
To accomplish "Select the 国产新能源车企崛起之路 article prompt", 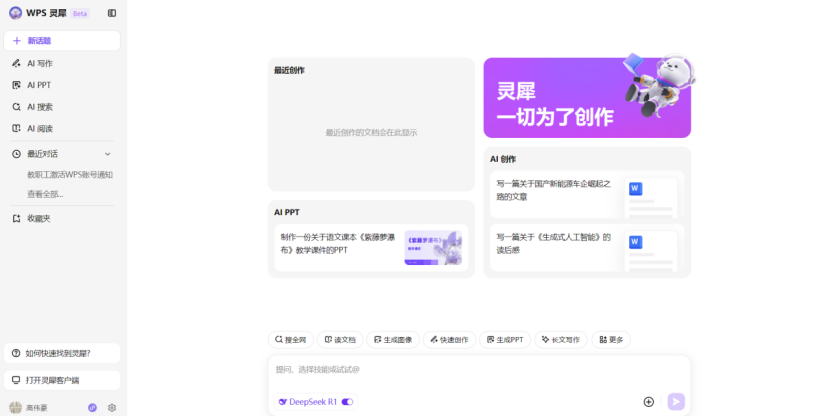I will [x=587, y=194].
